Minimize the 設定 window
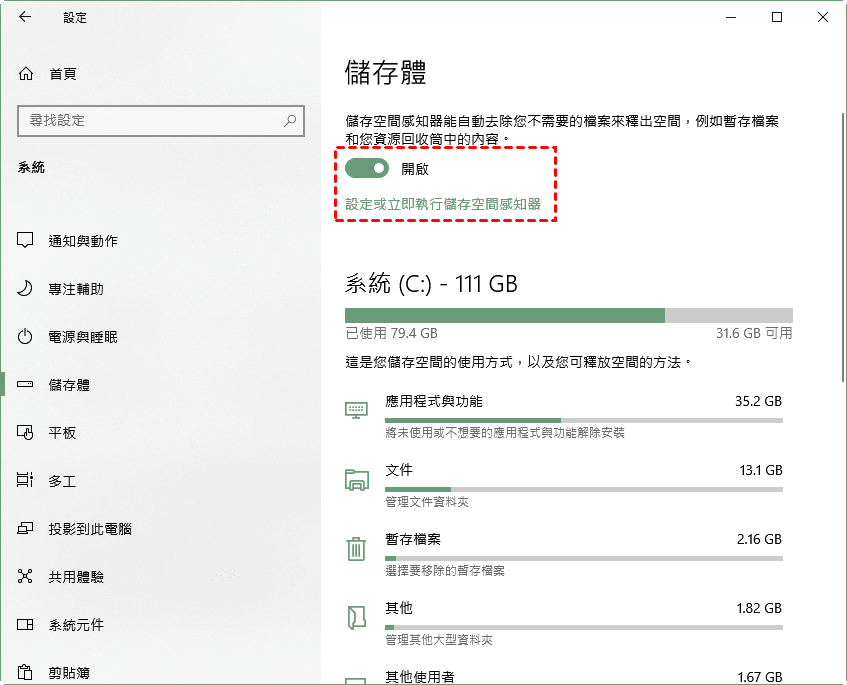 point(731,17)
